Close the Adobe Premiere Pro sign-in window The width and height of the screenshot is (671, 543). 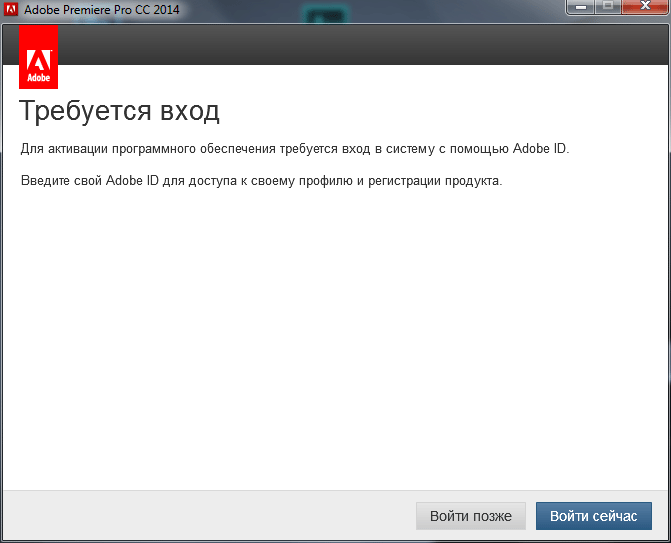click(x=645, y=7)
